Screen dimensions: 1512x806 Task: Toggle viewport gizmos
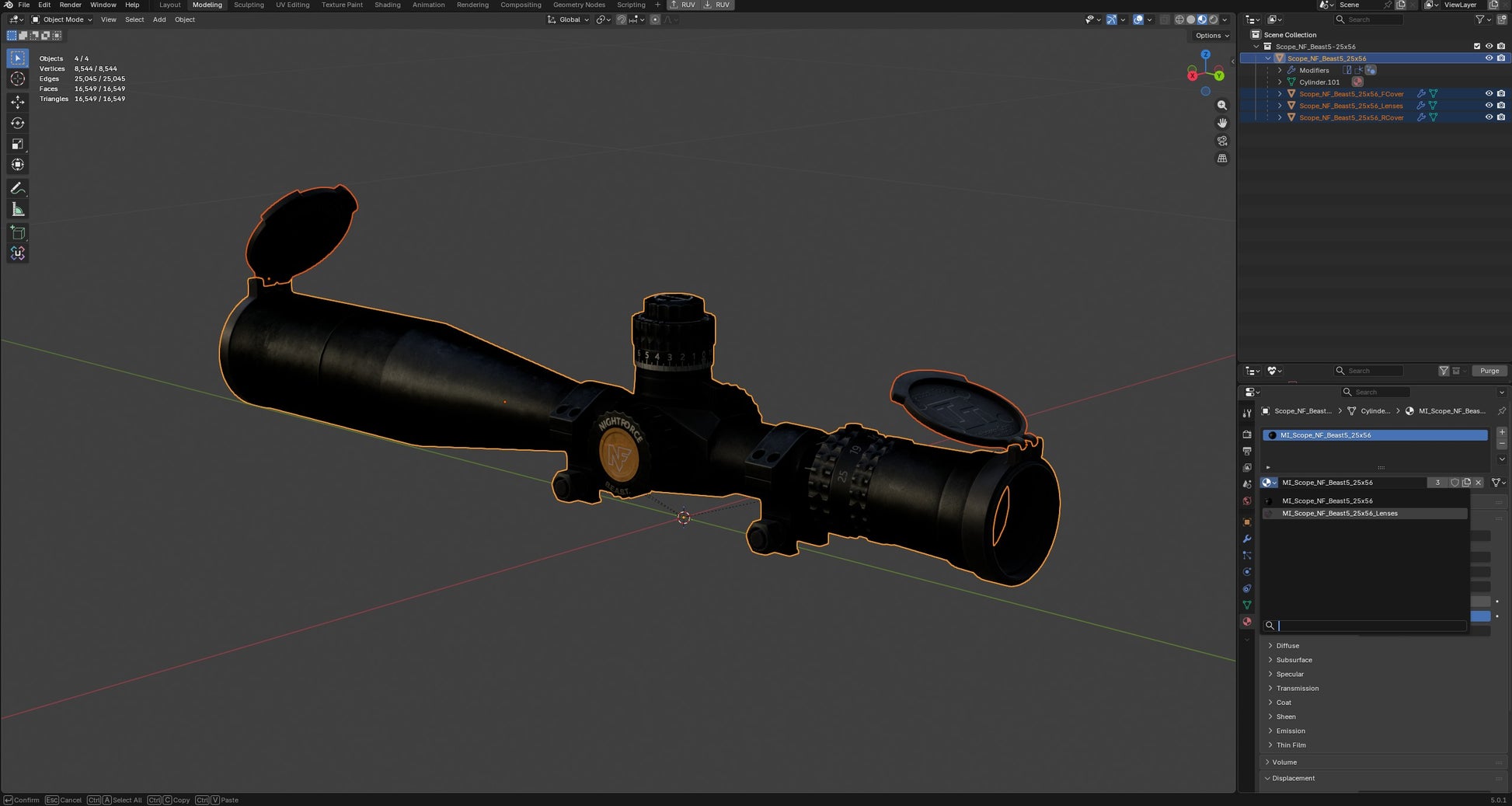point(1112,19)
